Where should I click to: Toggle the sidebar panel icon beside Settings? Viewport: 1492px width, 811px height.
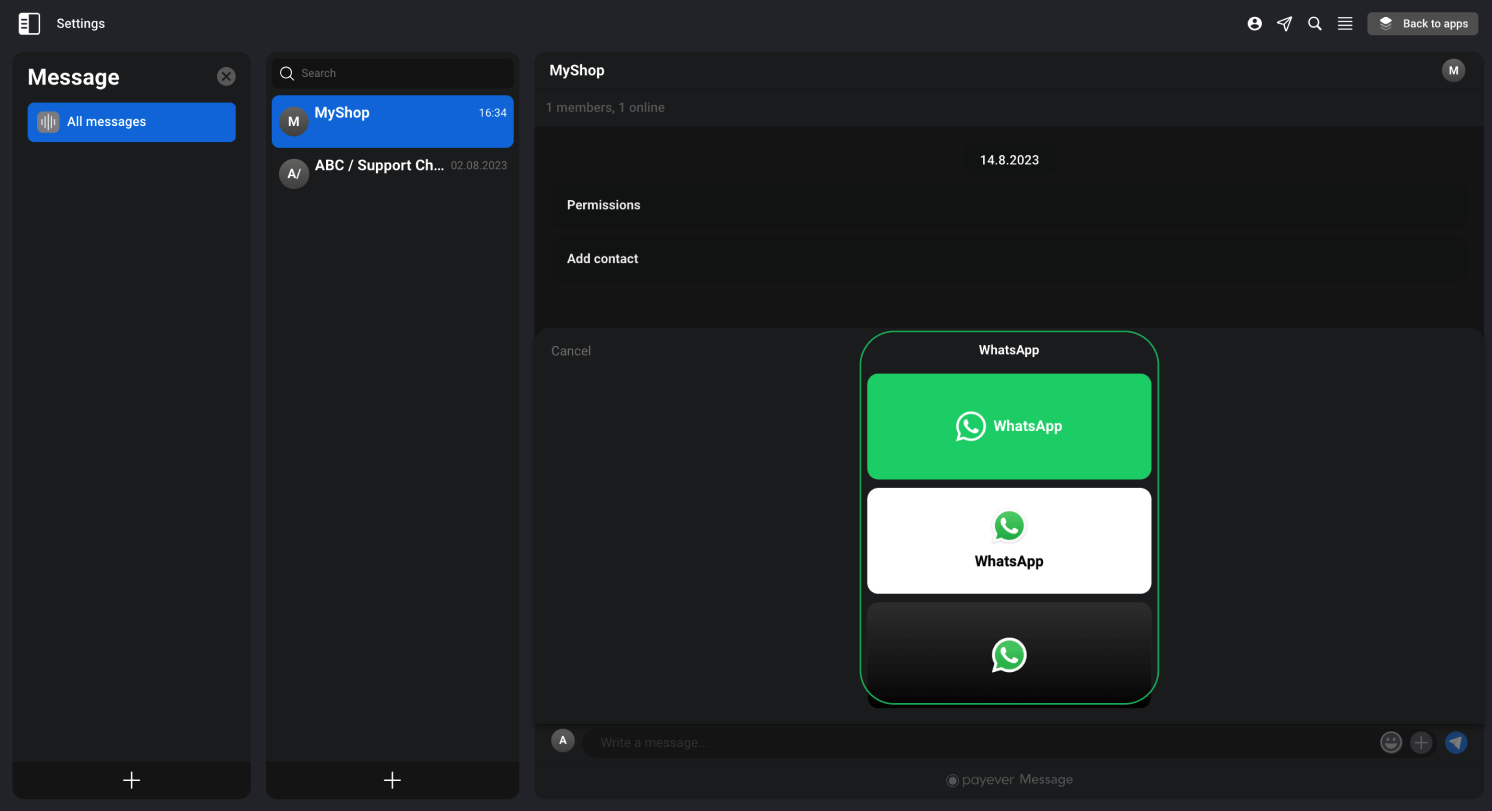click(x=29, y=23)
